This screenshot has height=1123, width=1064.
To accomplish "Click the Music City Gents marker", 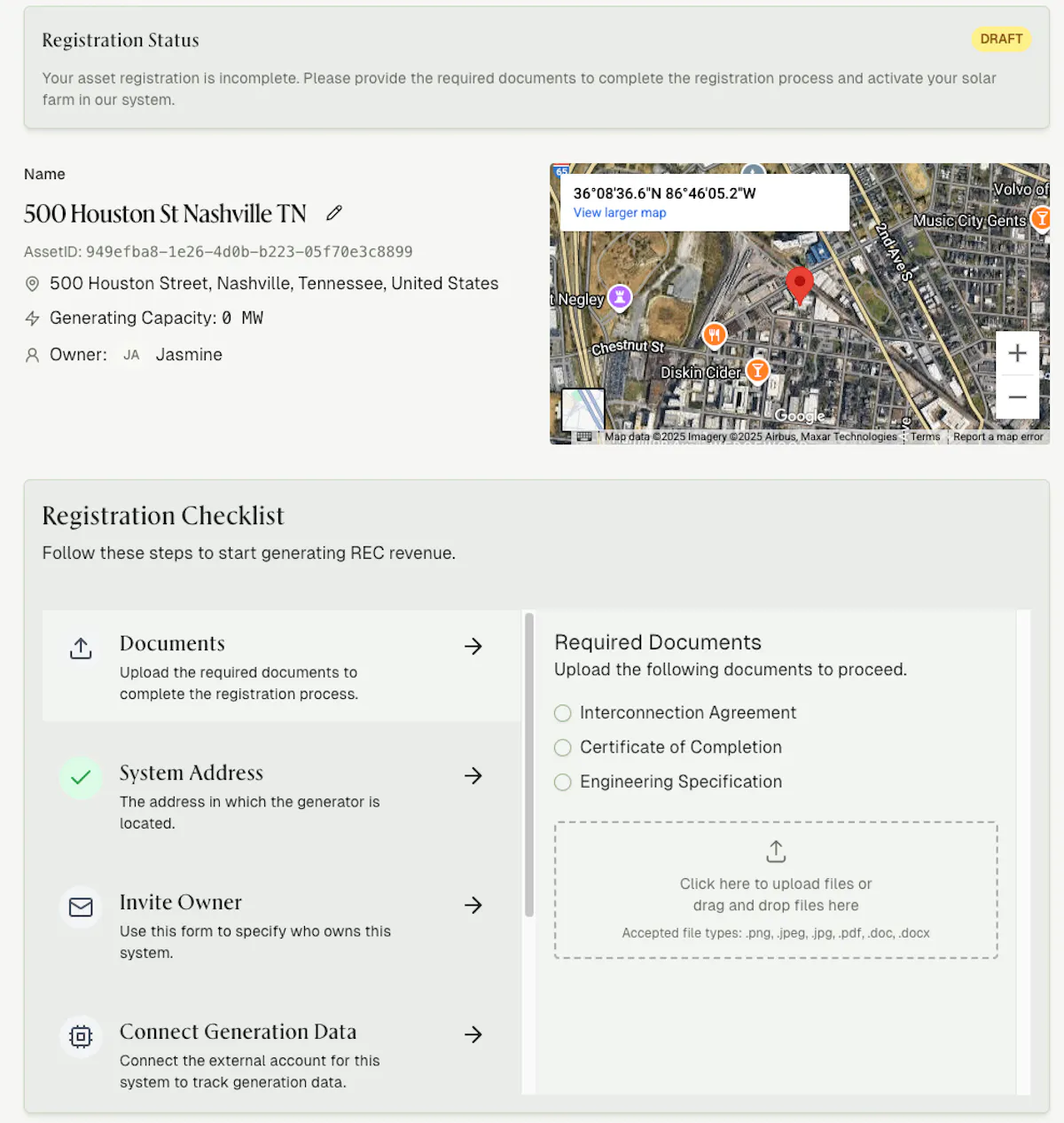I will [x=1043, y=217].
